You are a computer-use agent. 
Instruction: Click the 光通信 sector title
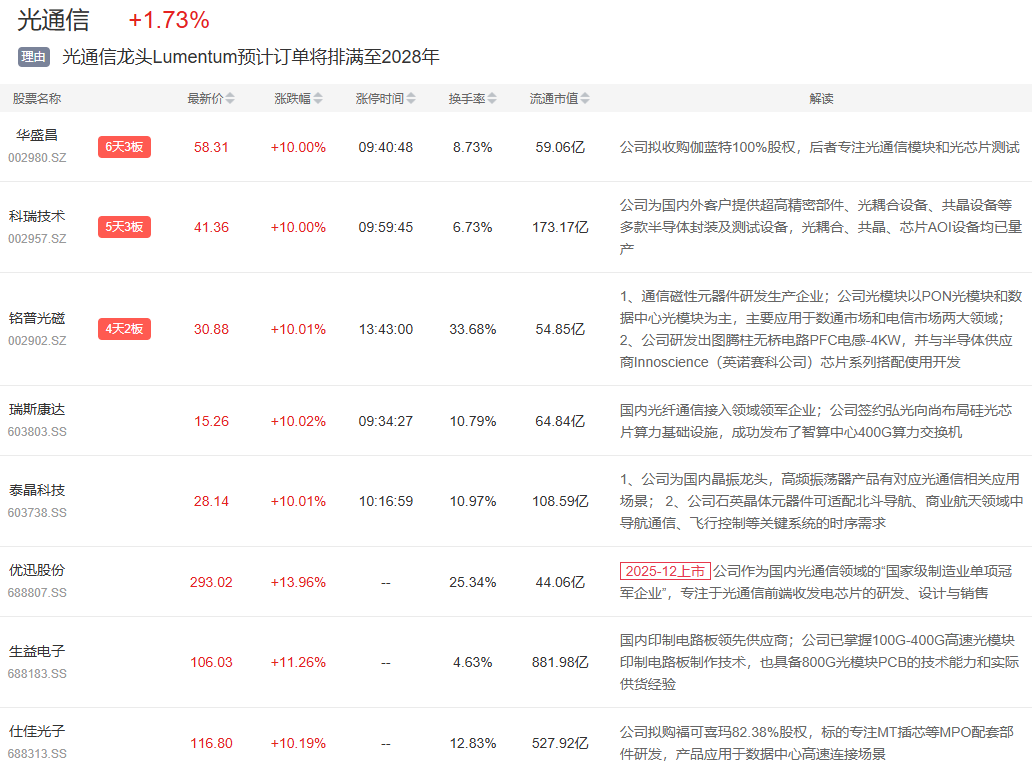(x=53, y=20)
